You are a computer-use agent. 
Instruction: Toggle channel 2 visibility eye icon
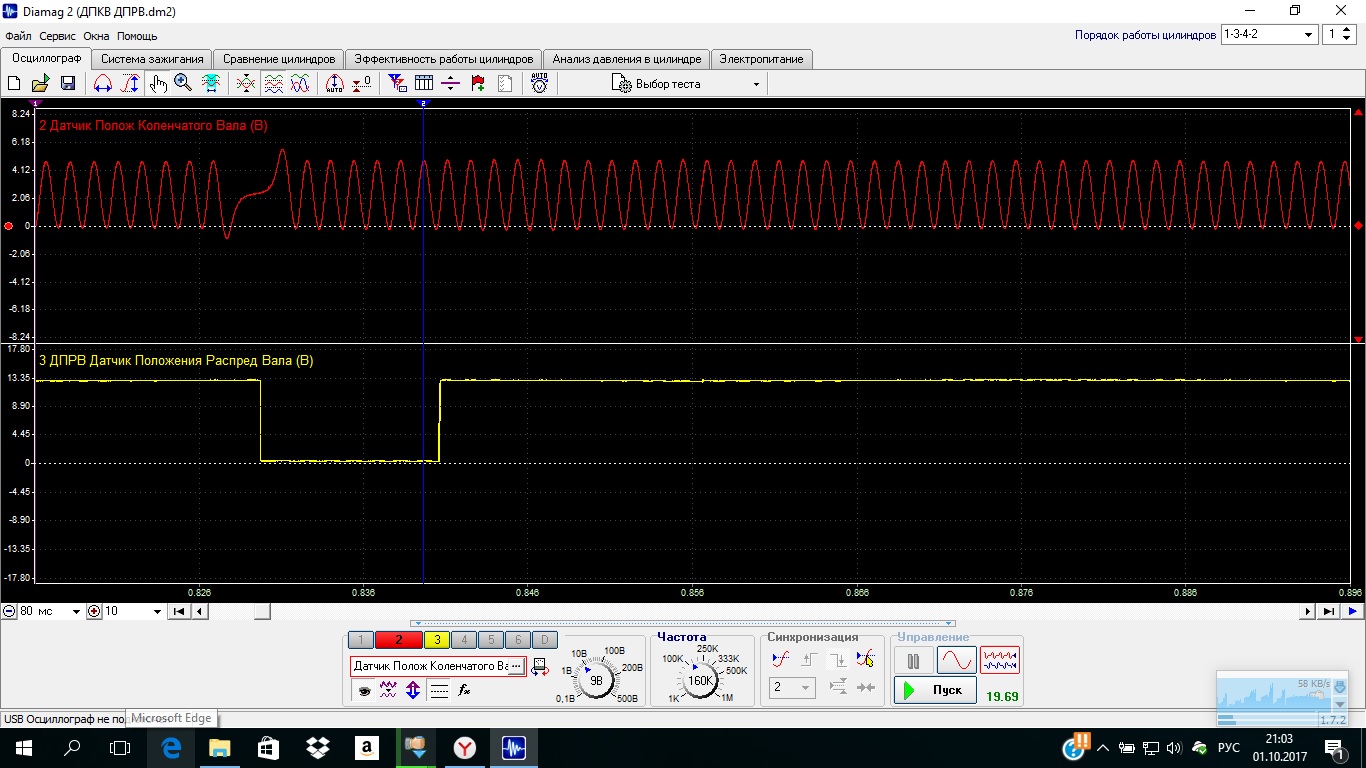[363, 690]
